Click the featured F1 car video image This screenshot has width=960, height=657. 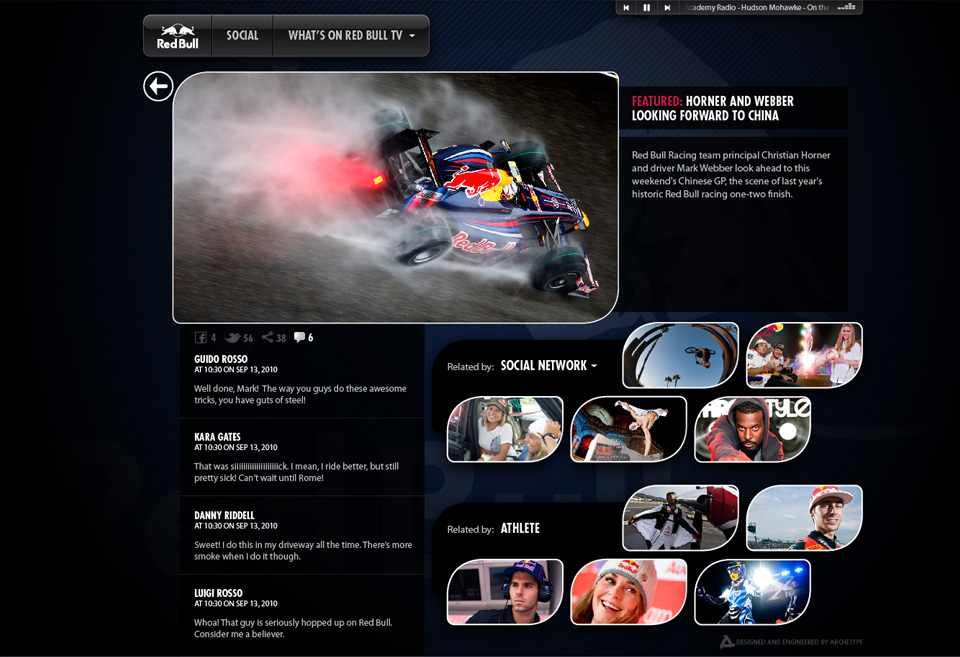click(396, 198)
